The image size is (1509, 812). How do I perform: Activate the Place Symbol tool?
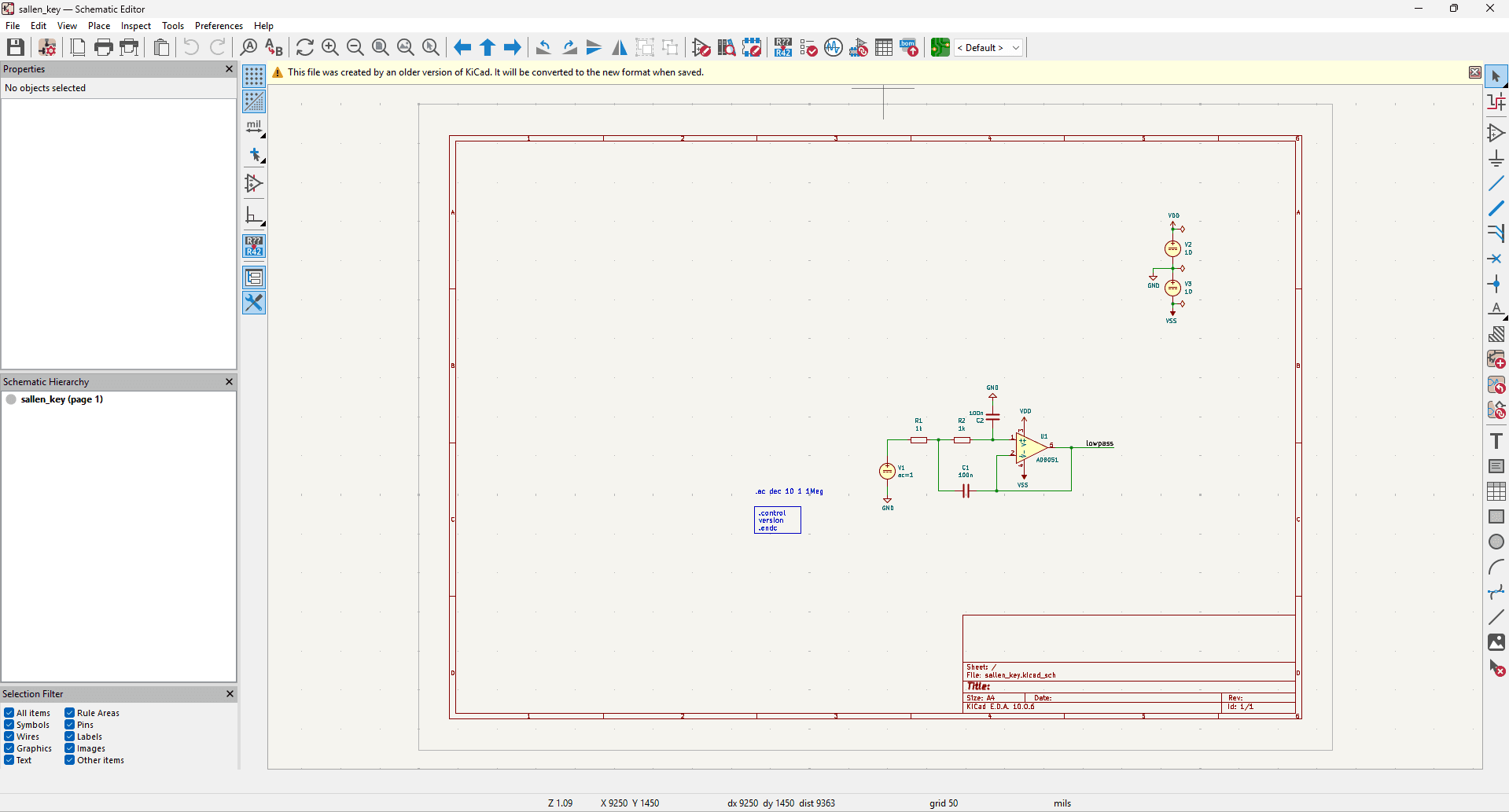click(x=1496, y=133)
